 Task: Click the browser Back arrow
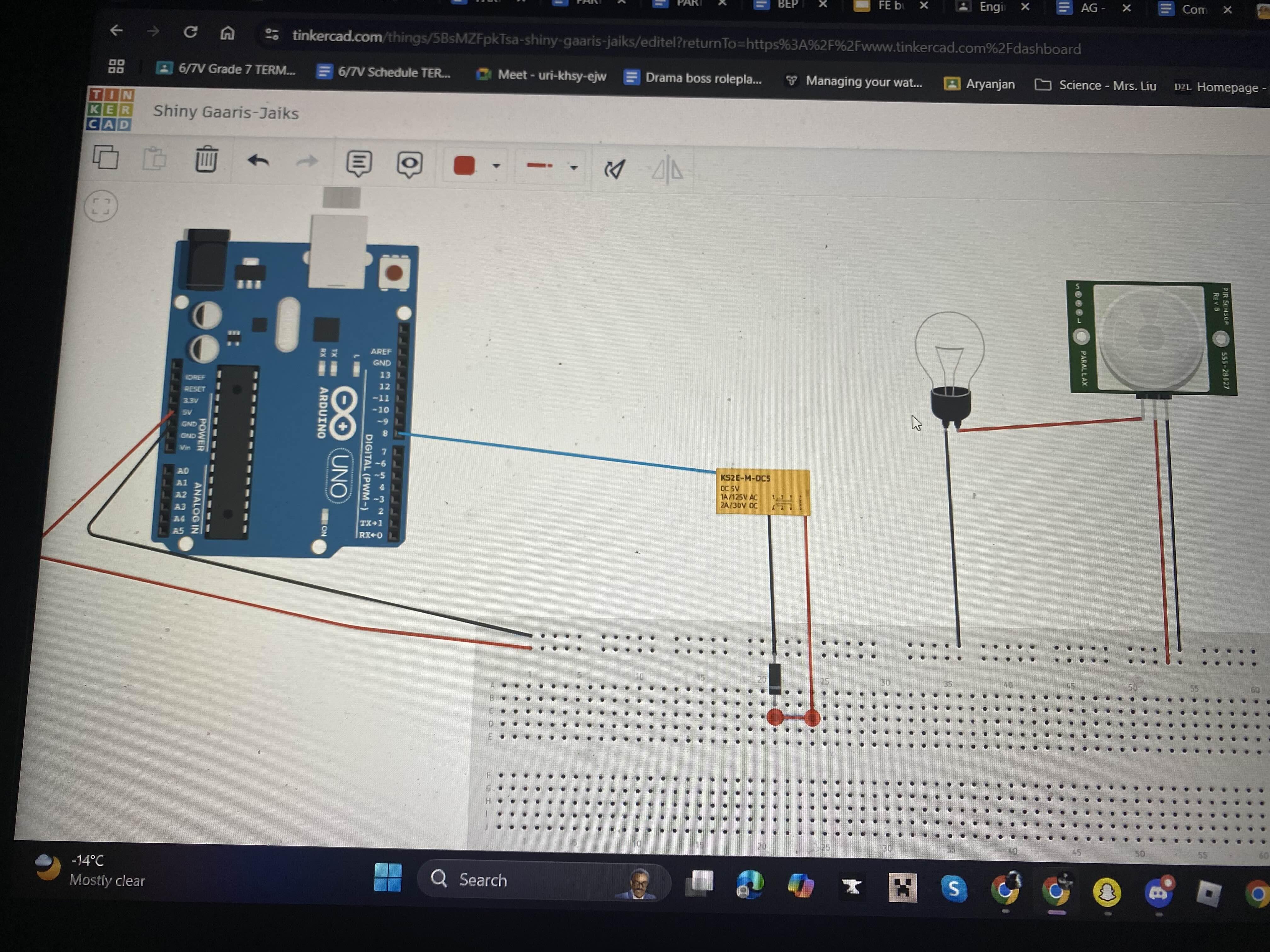point(117,30)
